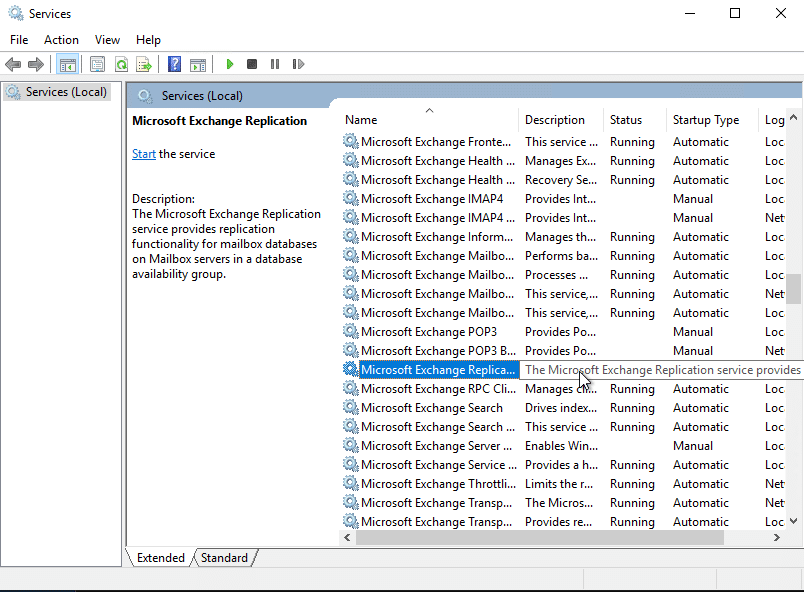Screen dimensions: 804x592
Task: Click the Services app title icon
Action: (x=16, y=13)
